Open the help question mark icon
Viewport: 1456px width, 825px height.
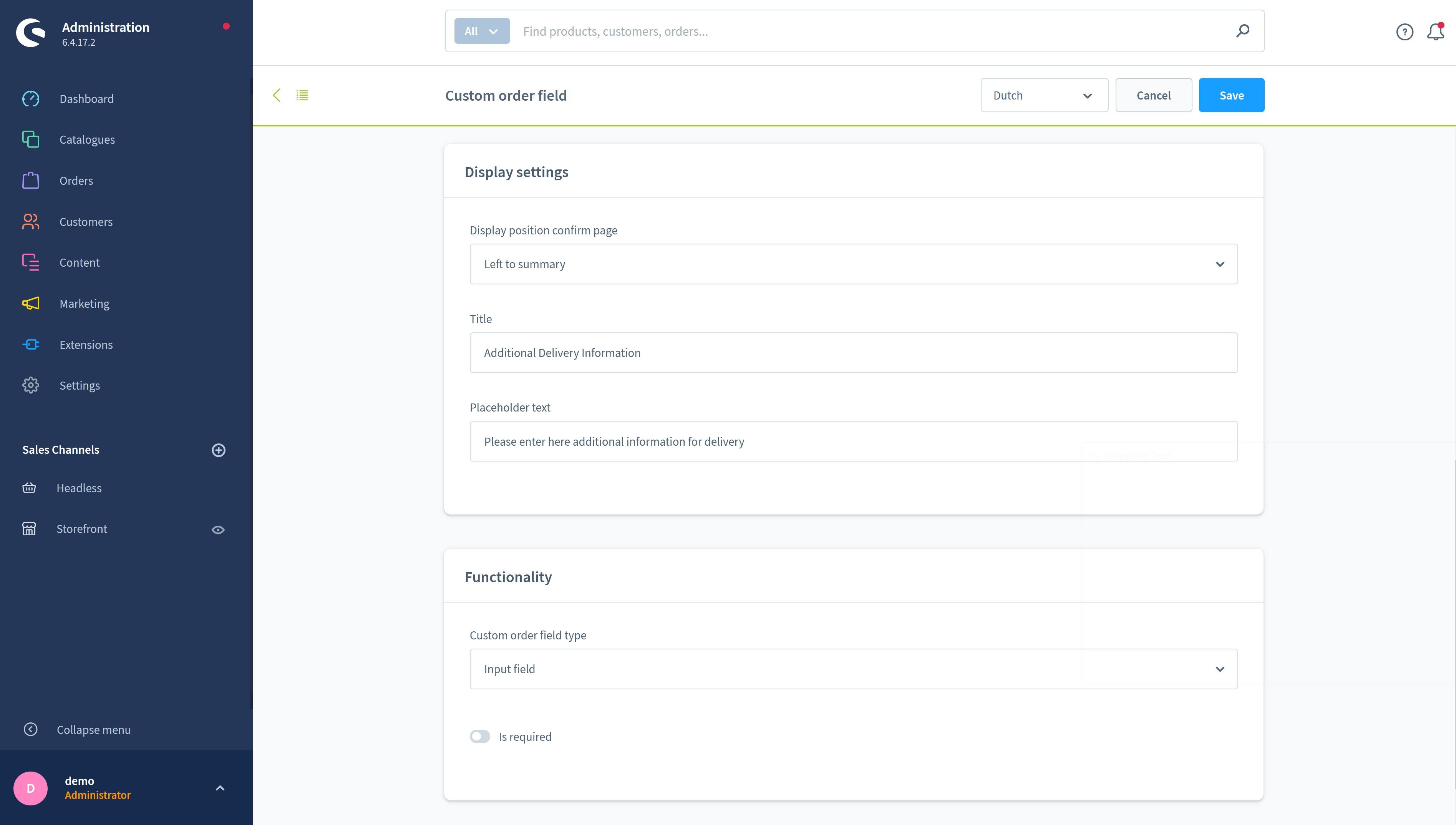coord(1405,32)
